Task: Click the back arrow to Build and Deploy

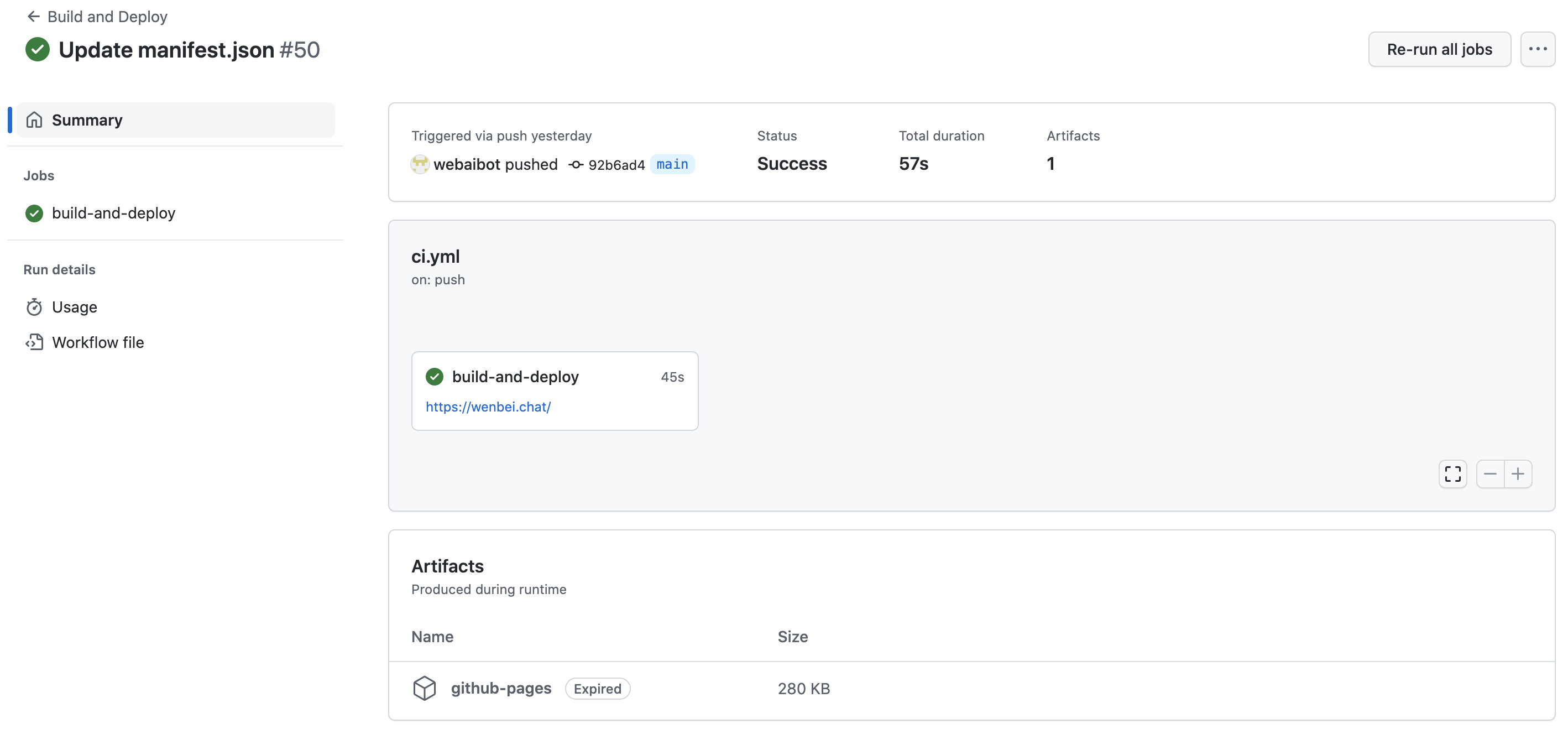Action: point(34,17)
